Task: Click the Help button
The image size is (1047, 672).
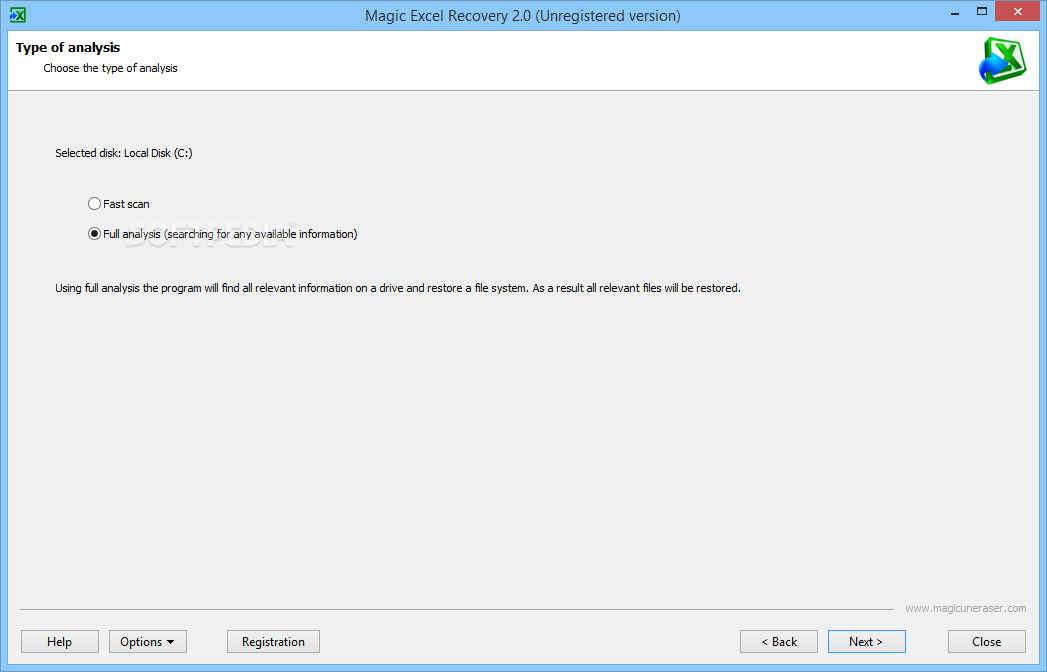Action: [59, 641]
